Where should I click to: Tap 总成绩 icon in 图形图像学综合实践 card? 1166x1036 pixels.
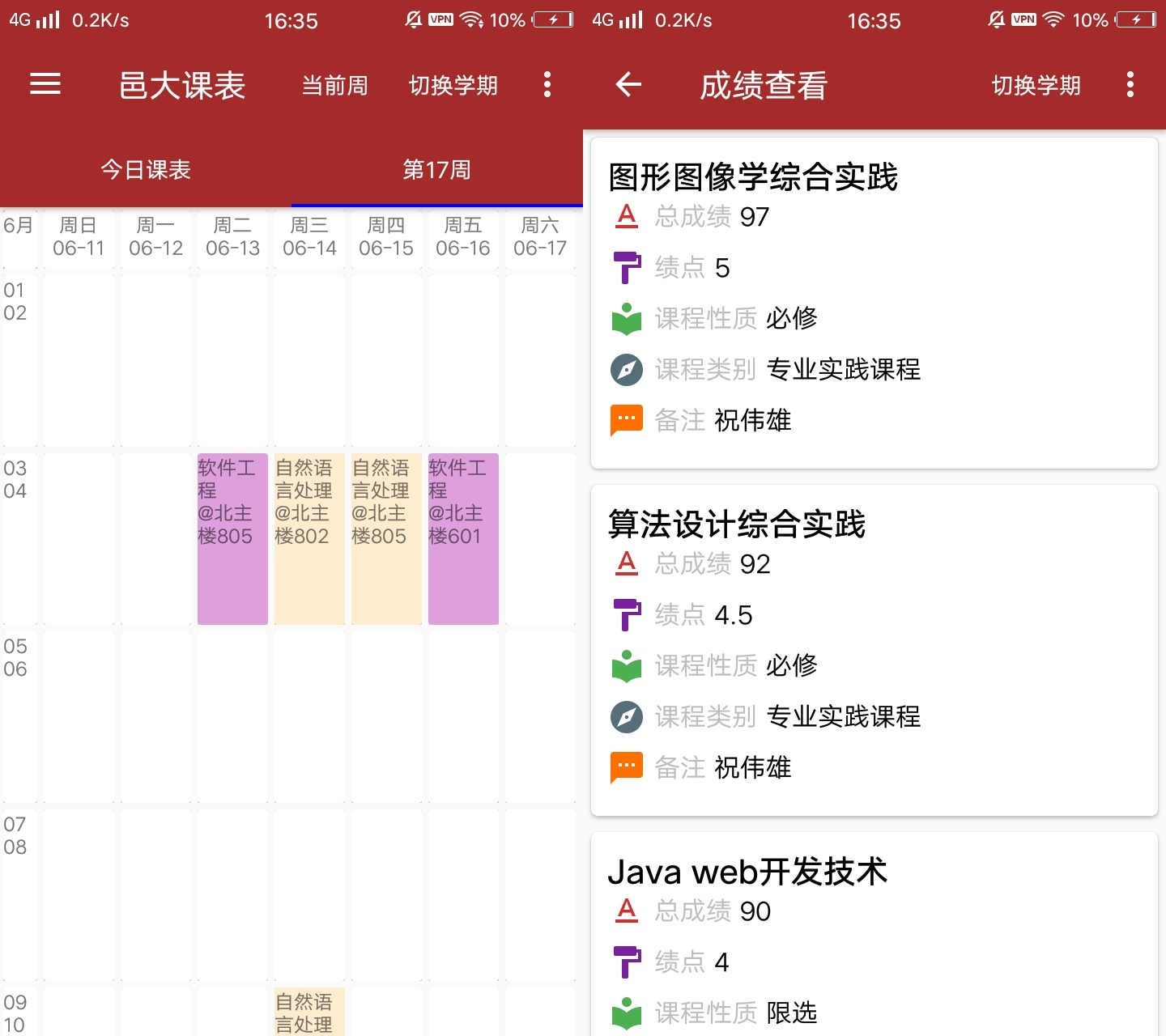627,216
